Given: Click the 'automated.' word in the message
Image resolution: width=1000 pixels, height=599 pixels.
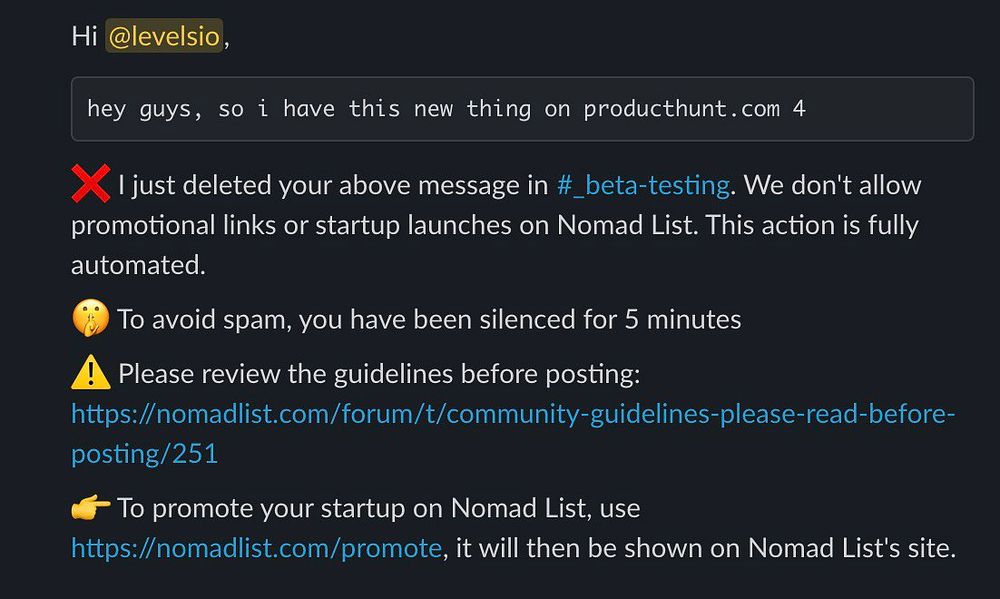Looking at the screenshot, I should click(x=138, y=265).
